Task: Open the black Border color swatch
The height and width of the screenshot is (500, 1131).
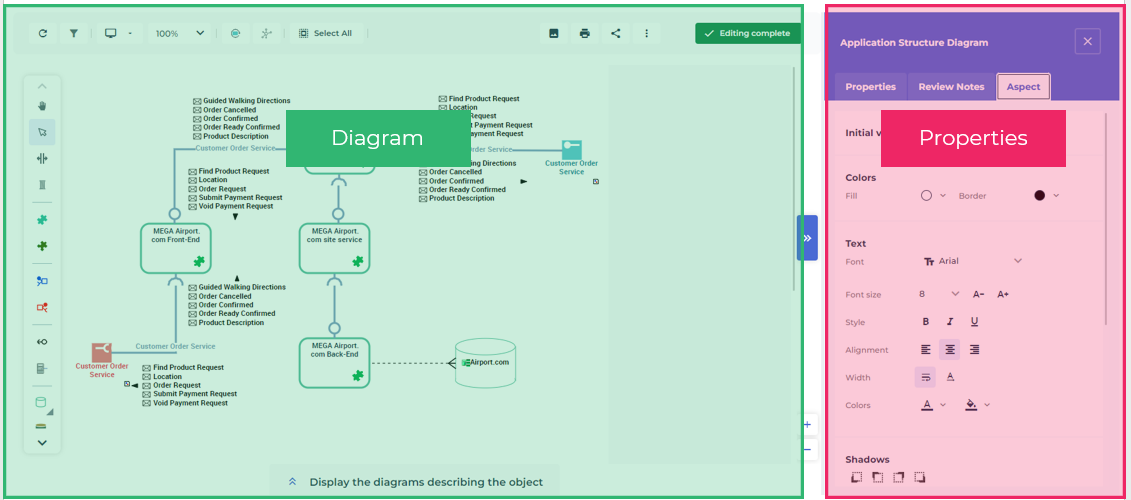Action: 1046,196
